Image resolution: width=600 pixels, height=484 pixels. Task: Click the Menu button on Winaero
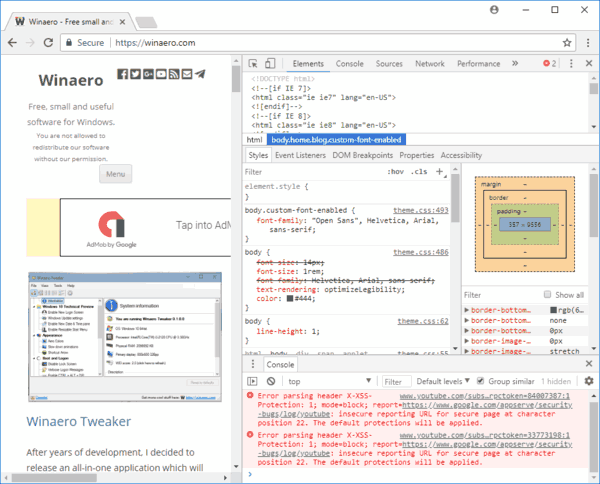pos(116,174)
